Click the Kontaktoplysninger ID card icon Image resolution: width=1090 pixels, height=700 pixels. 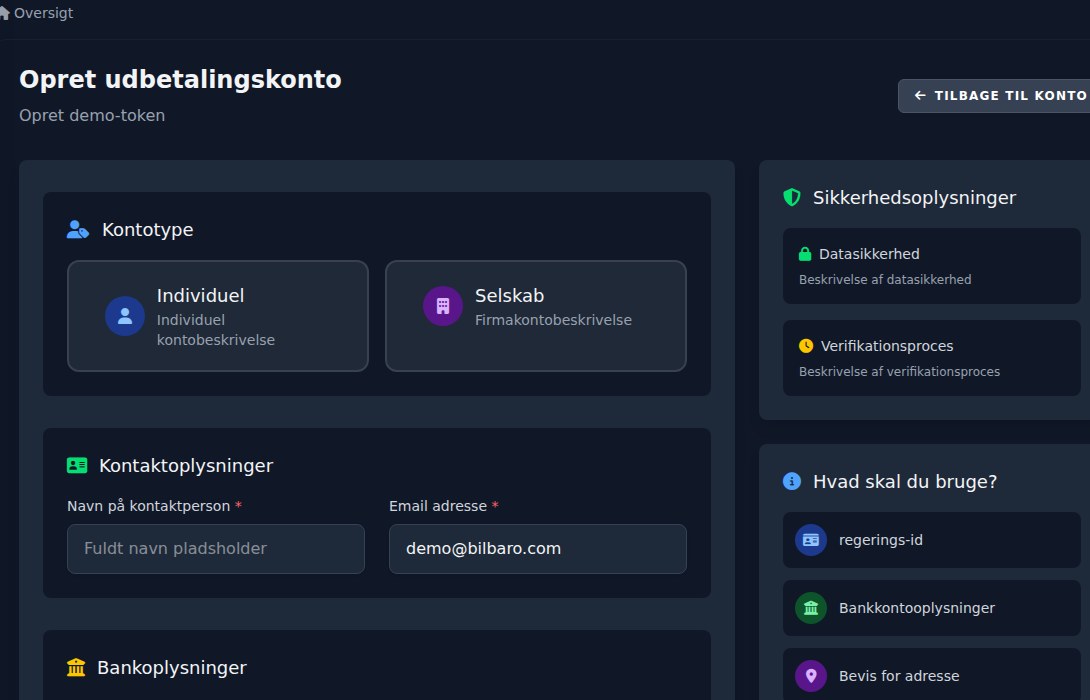(x=77, y=465)
